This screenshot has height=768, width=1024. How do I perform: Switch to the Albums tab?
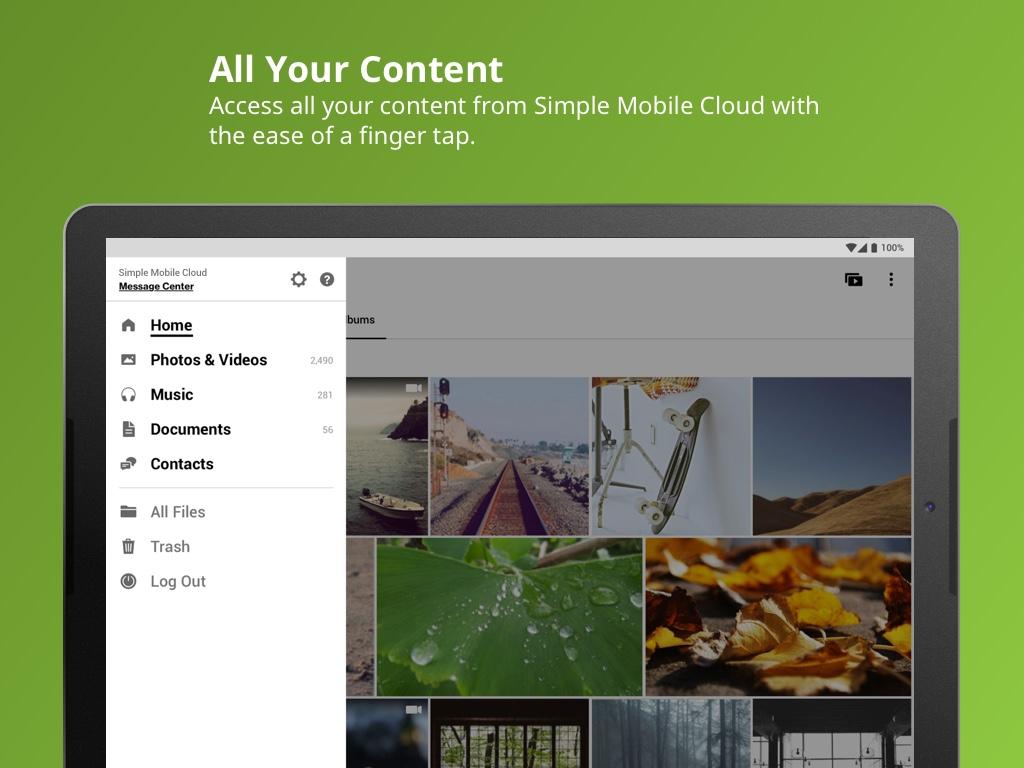point(366,319)
